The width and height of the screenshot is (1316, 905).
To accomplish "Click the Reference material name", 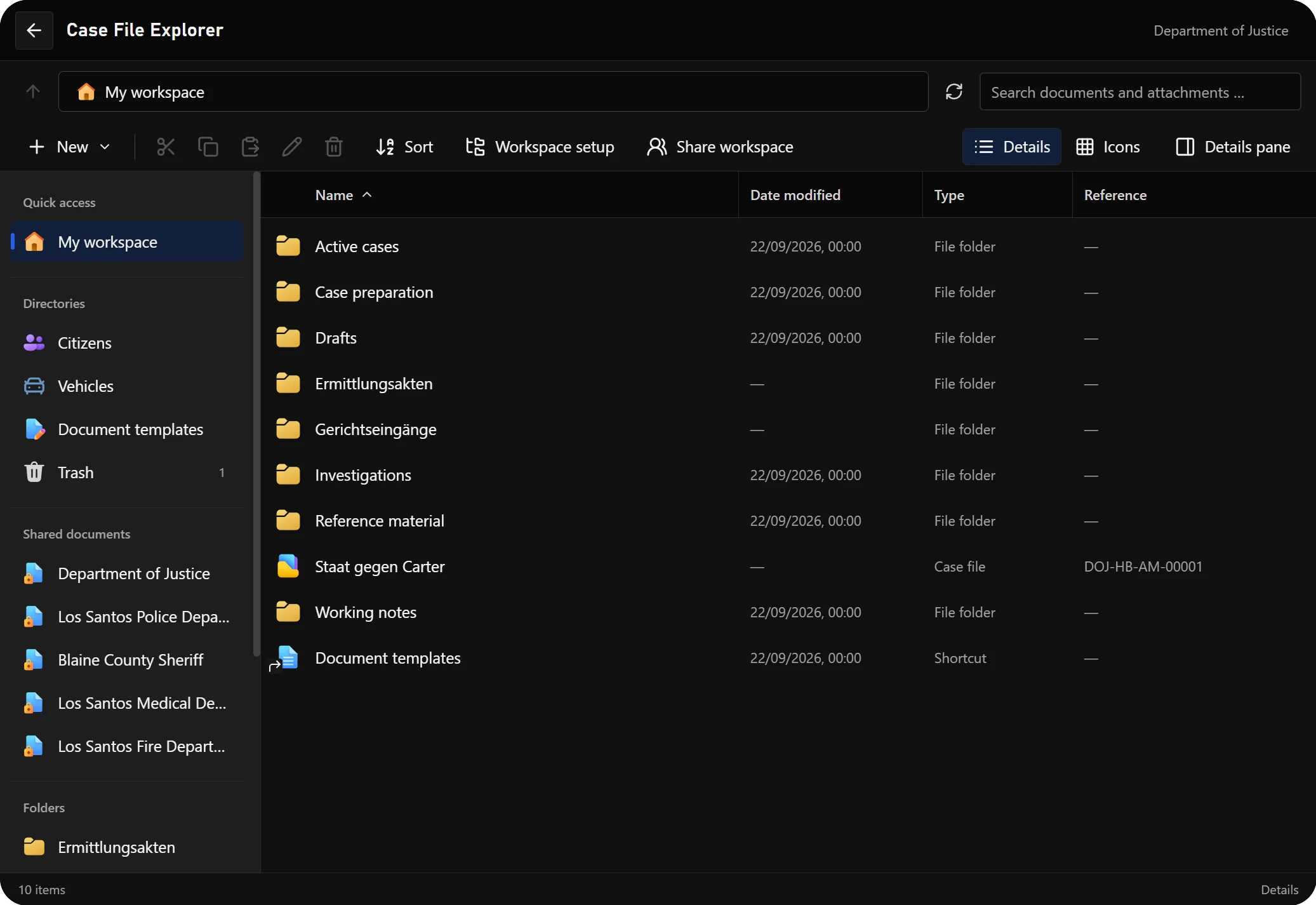I will 380,521.
